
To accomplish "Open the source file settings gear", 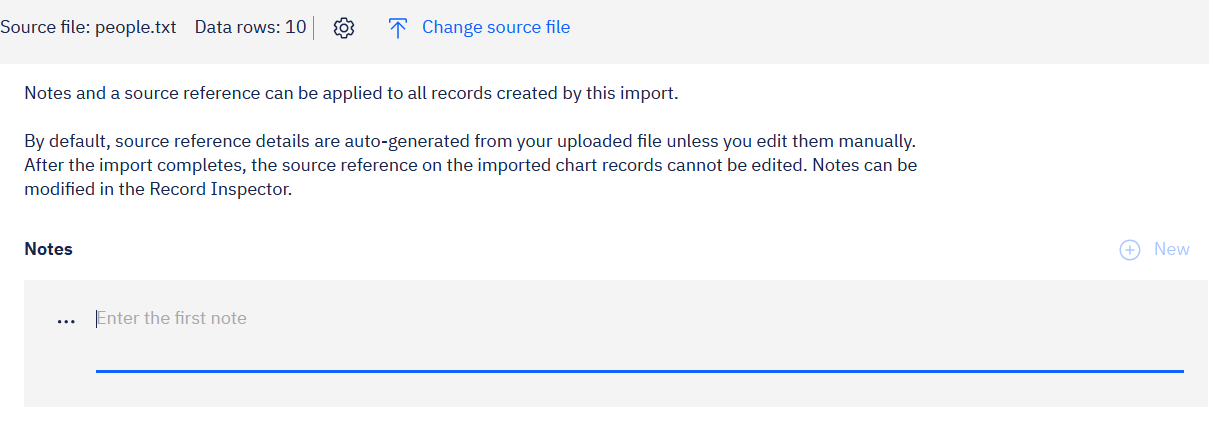I will tap(344, 28).
